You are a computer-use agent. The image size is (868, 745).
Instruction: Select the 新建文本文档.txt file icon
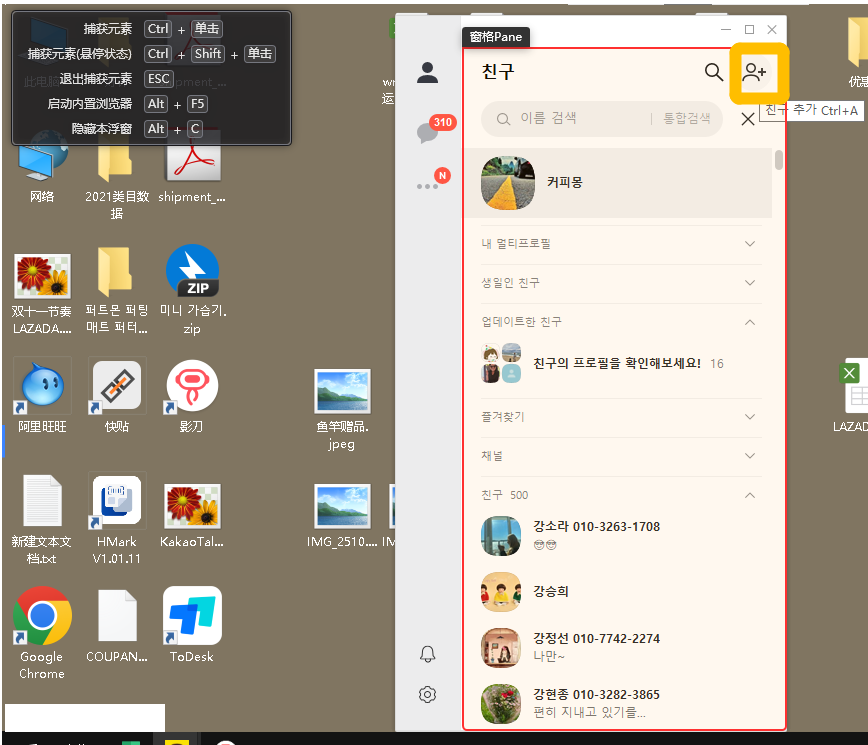pos(42,519)
